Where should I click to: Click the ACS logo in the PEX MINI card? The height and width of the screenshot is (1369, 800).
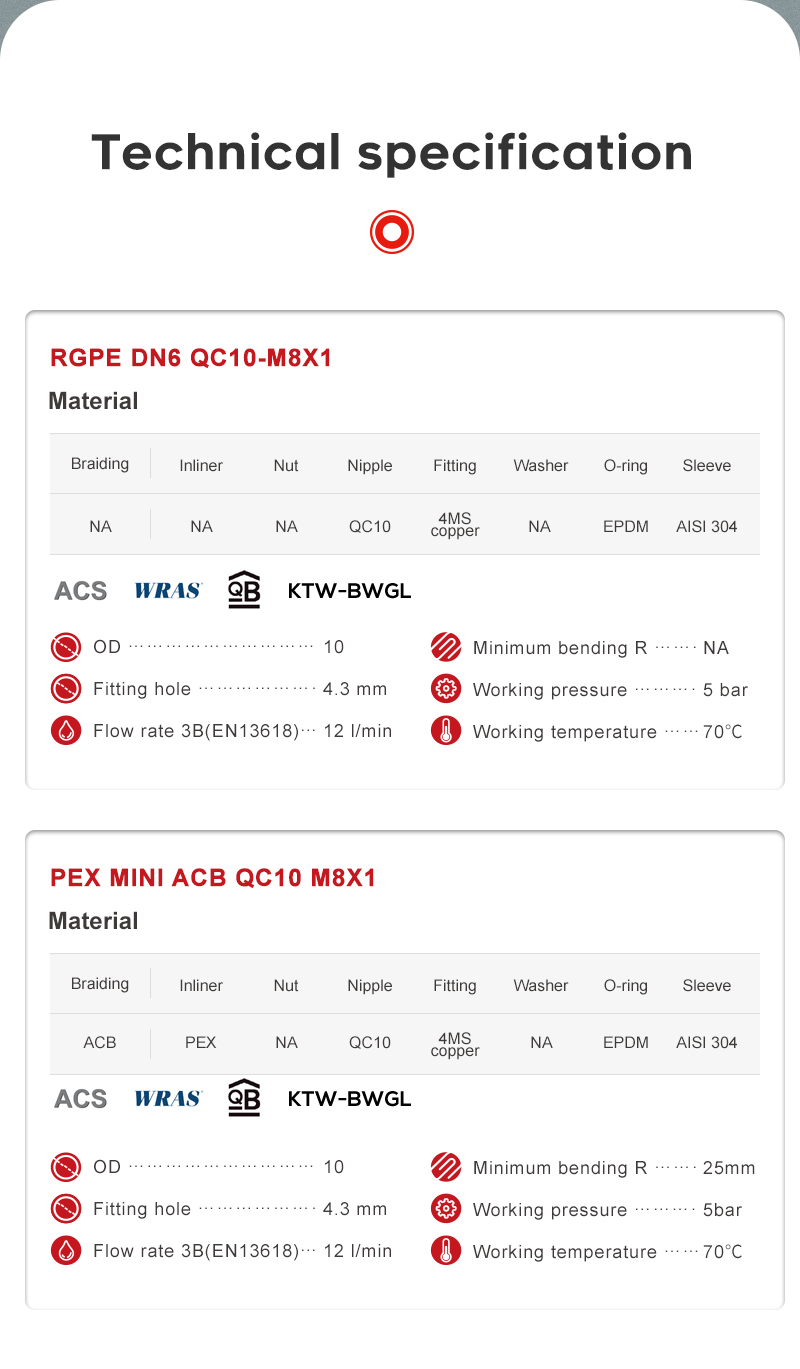(x=80, y=1098)
